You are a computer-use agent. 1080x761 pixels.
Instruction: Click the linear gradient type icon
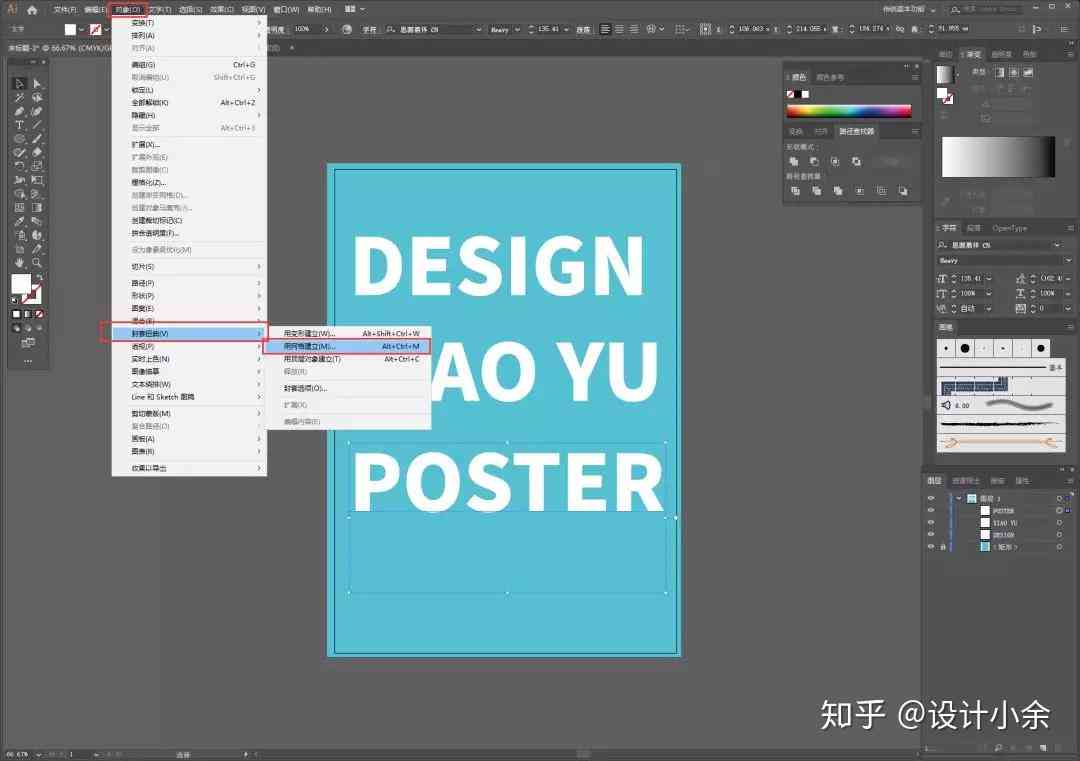pos(999,72)
